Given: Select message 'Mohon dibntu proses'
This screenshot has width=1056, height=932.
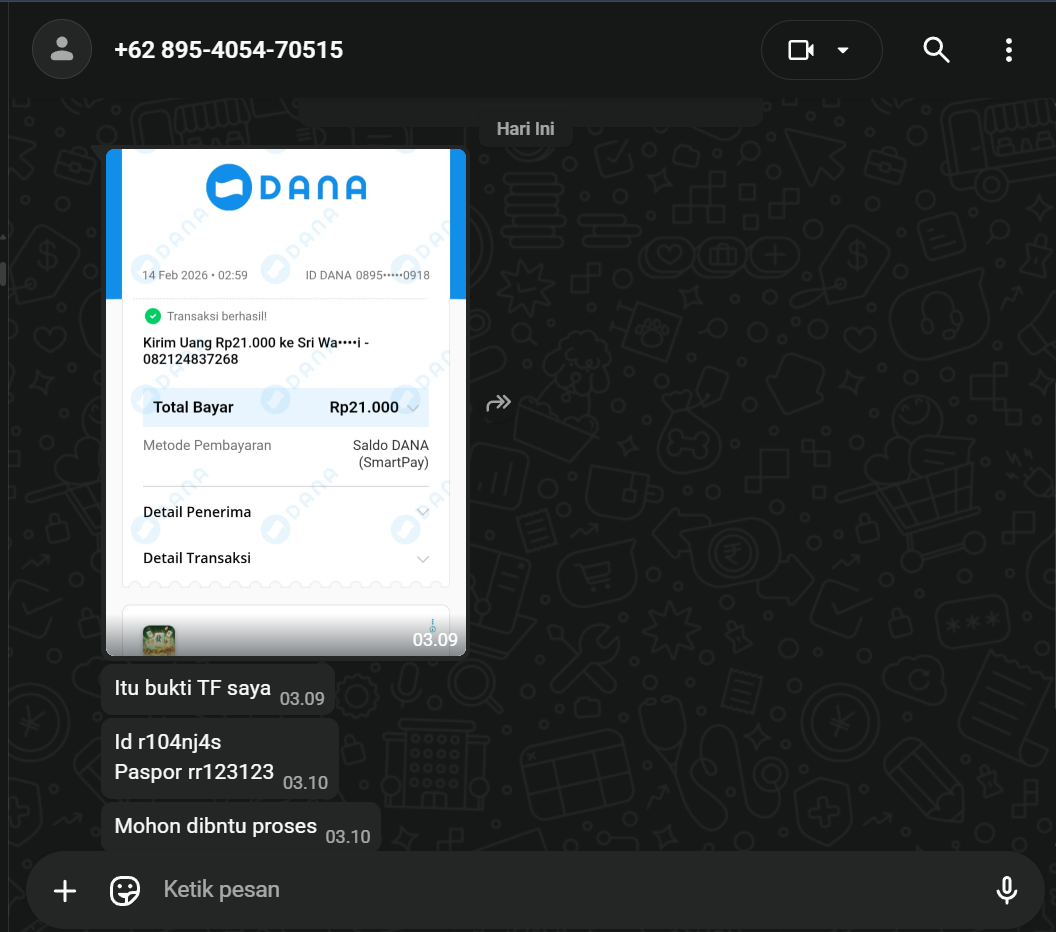Looking at the screenshot, I should (240, 828).
